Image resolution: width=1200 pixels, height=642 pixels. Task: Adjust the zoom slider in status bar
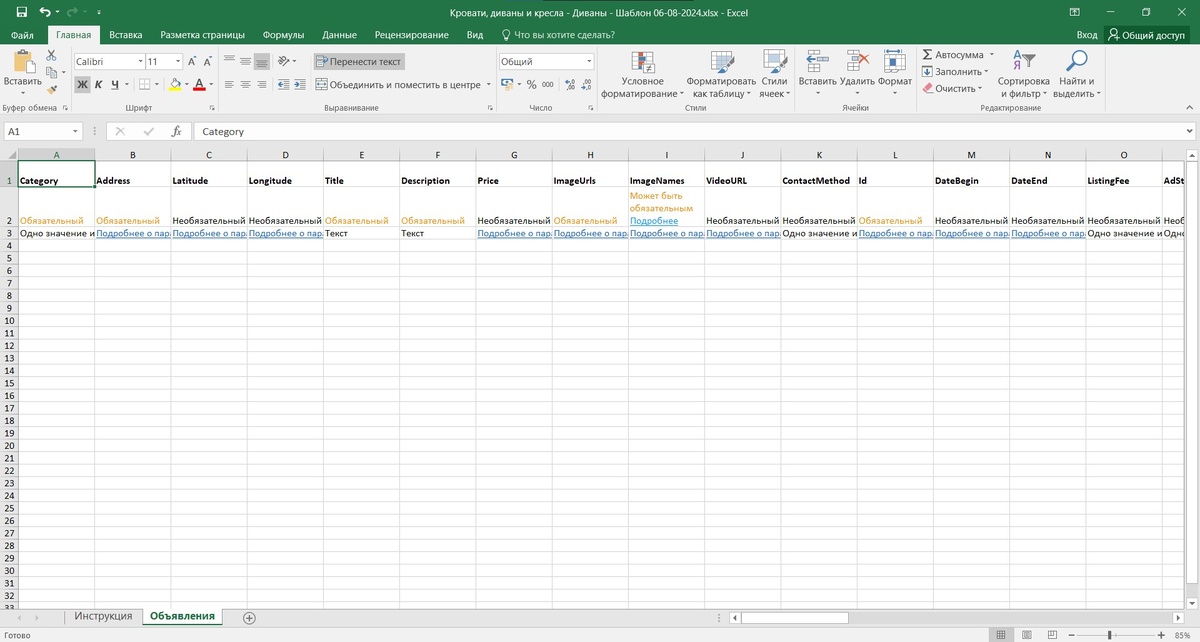[x=1110, y=635]
